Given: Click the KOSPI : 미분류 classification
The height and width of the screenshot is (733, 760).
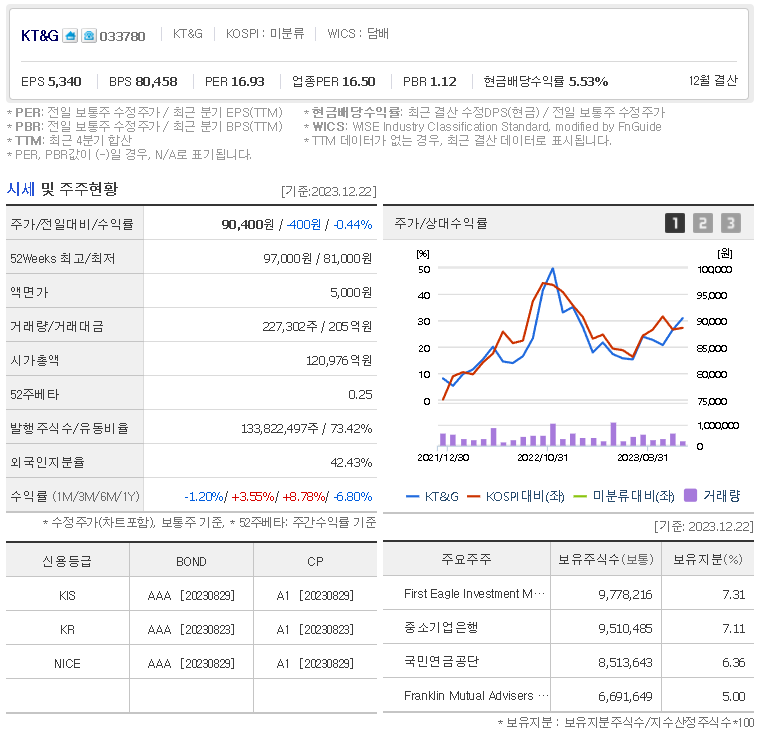Looking at the screenshot, I should pos(265,33).
